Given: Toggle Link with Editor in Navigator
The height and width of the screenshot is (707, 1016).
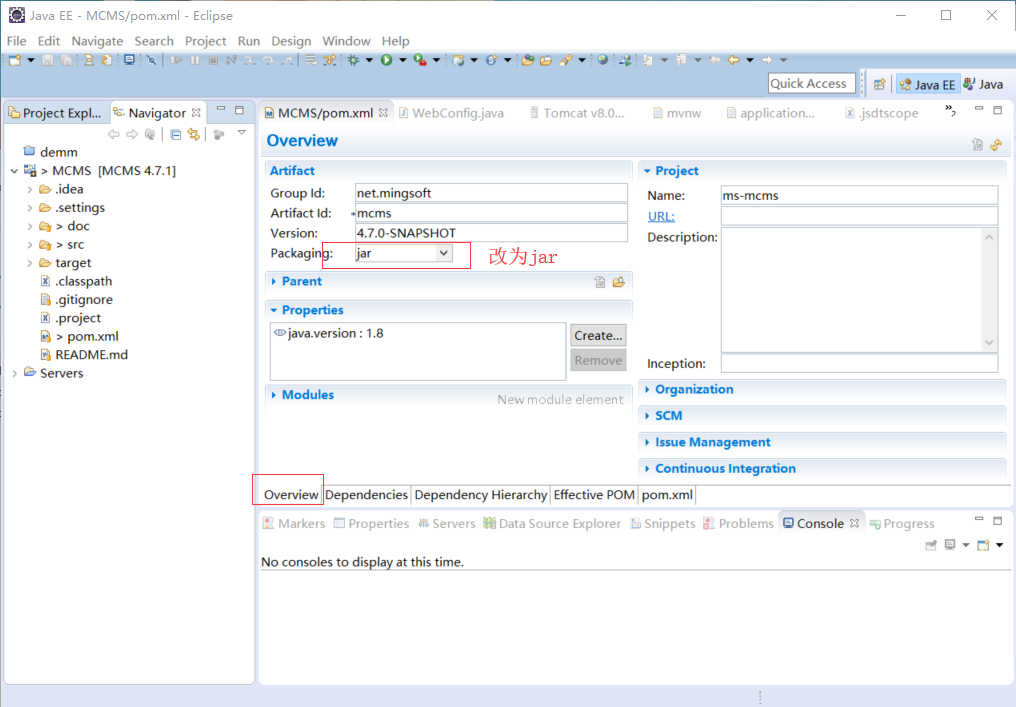Looking at the screenshot, I should coord(194,135).
